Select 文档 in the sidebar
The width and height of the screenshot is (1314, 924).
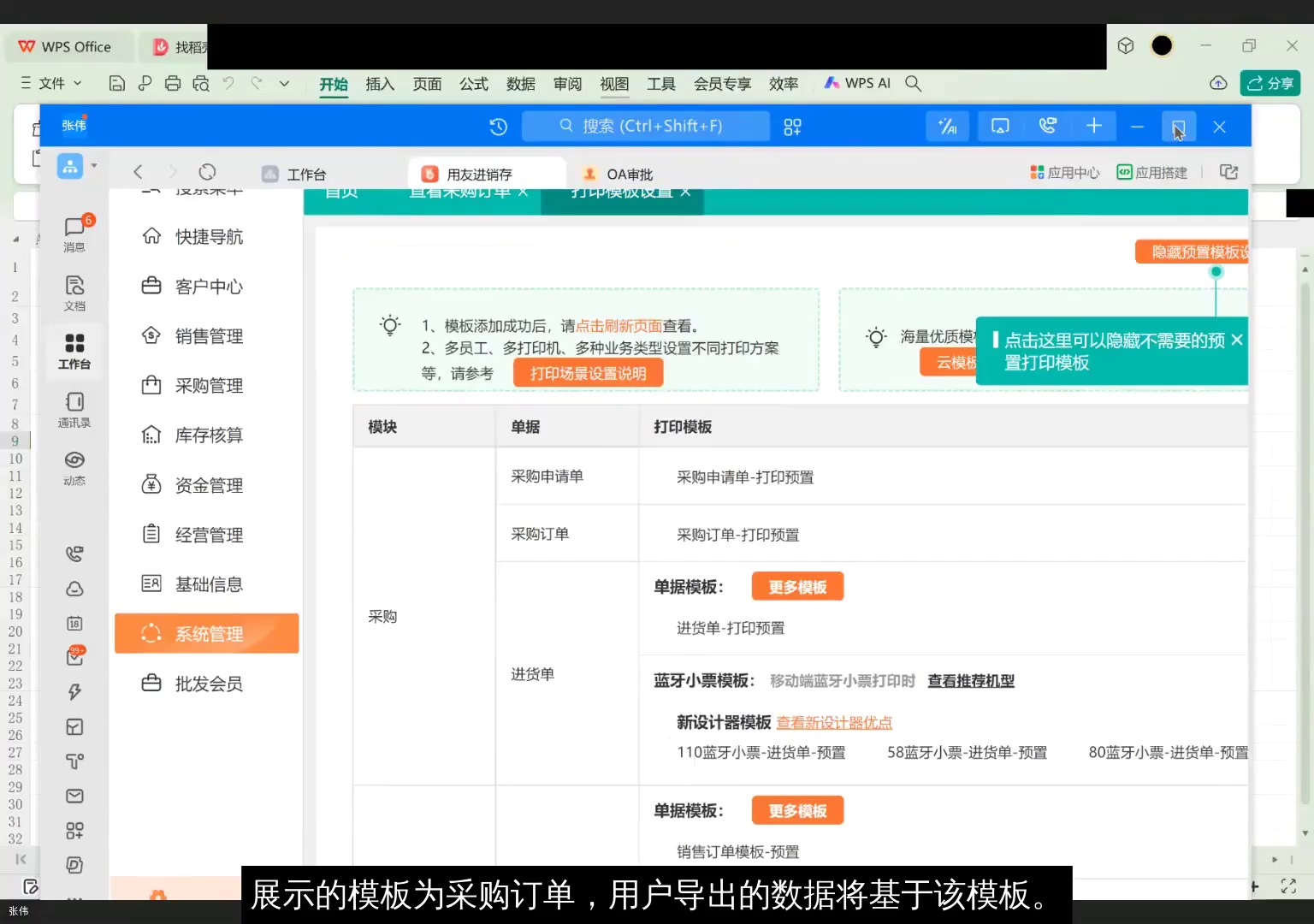click(74, 291)
